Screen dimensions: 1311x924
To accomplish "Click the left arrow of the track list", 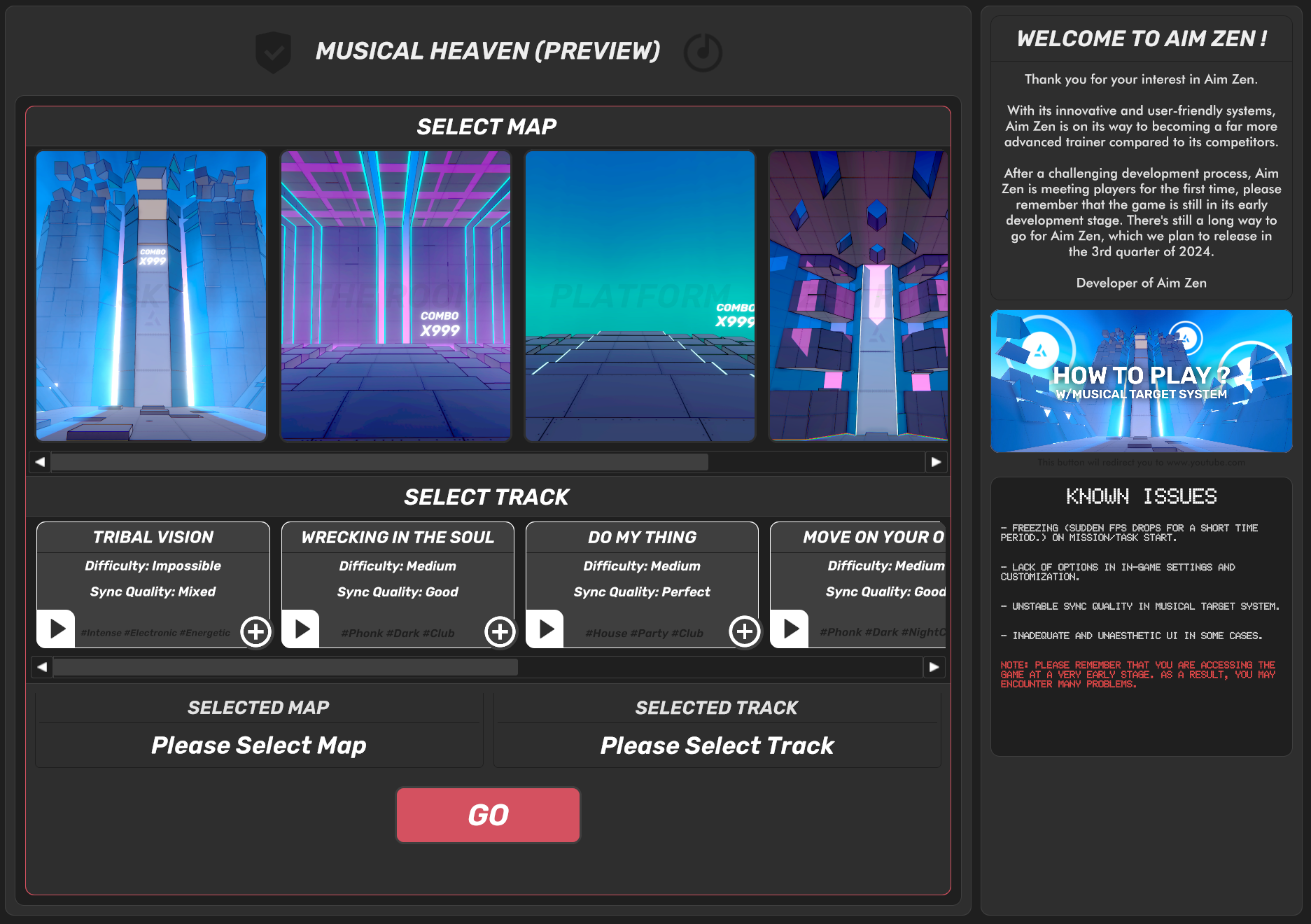I will [x=41, y=667].
